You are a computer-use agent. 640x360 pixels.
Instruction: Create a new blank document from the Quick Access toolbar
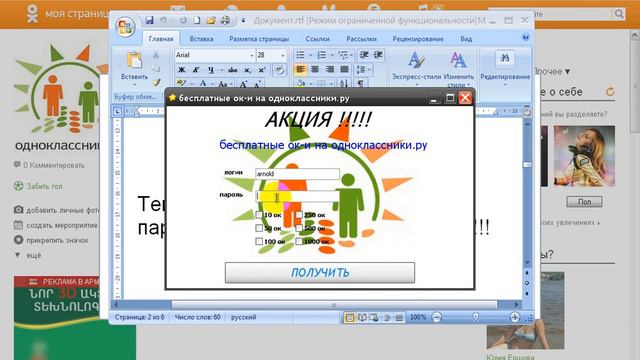[197, 20]
